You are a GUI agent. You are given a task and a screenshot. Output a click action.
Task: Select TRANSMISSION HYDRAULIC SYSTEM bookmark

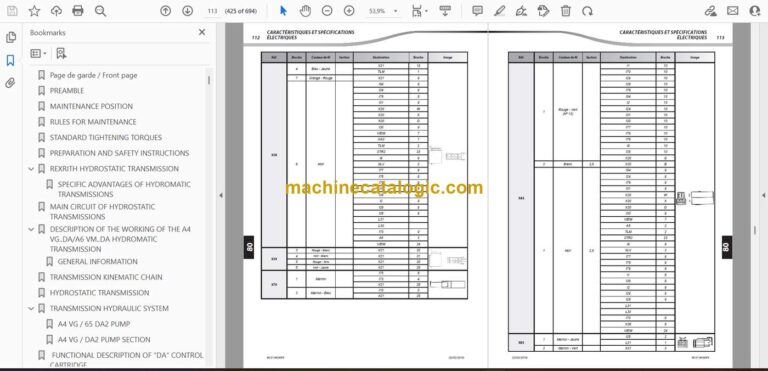[109, 308]
